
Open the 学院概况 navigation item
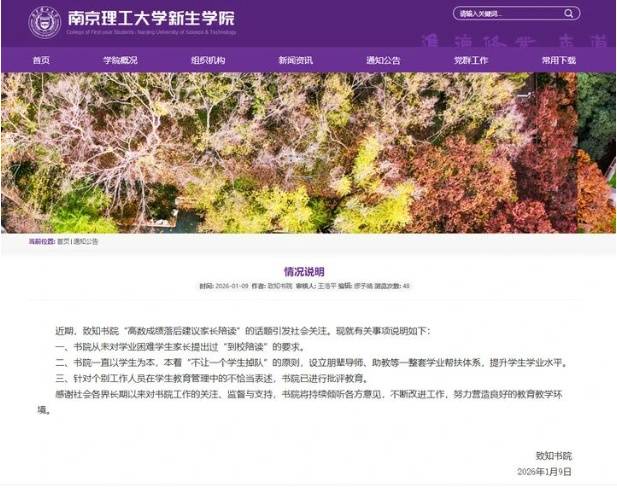pyautogui.click(x=120, y=60)
